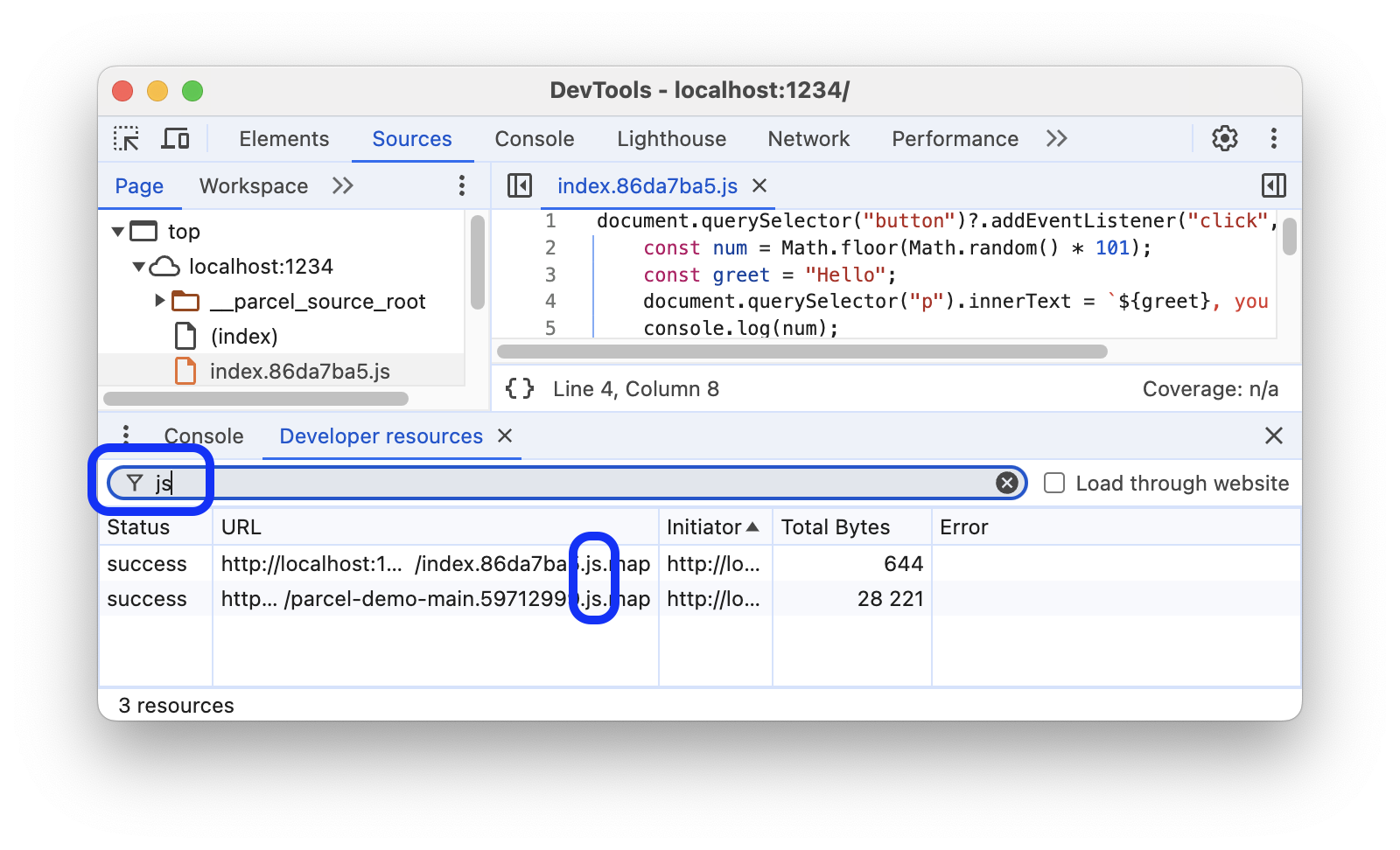Open the hidden panels chevron menu
The image size is (1400, 850).
coord(1056,138)
